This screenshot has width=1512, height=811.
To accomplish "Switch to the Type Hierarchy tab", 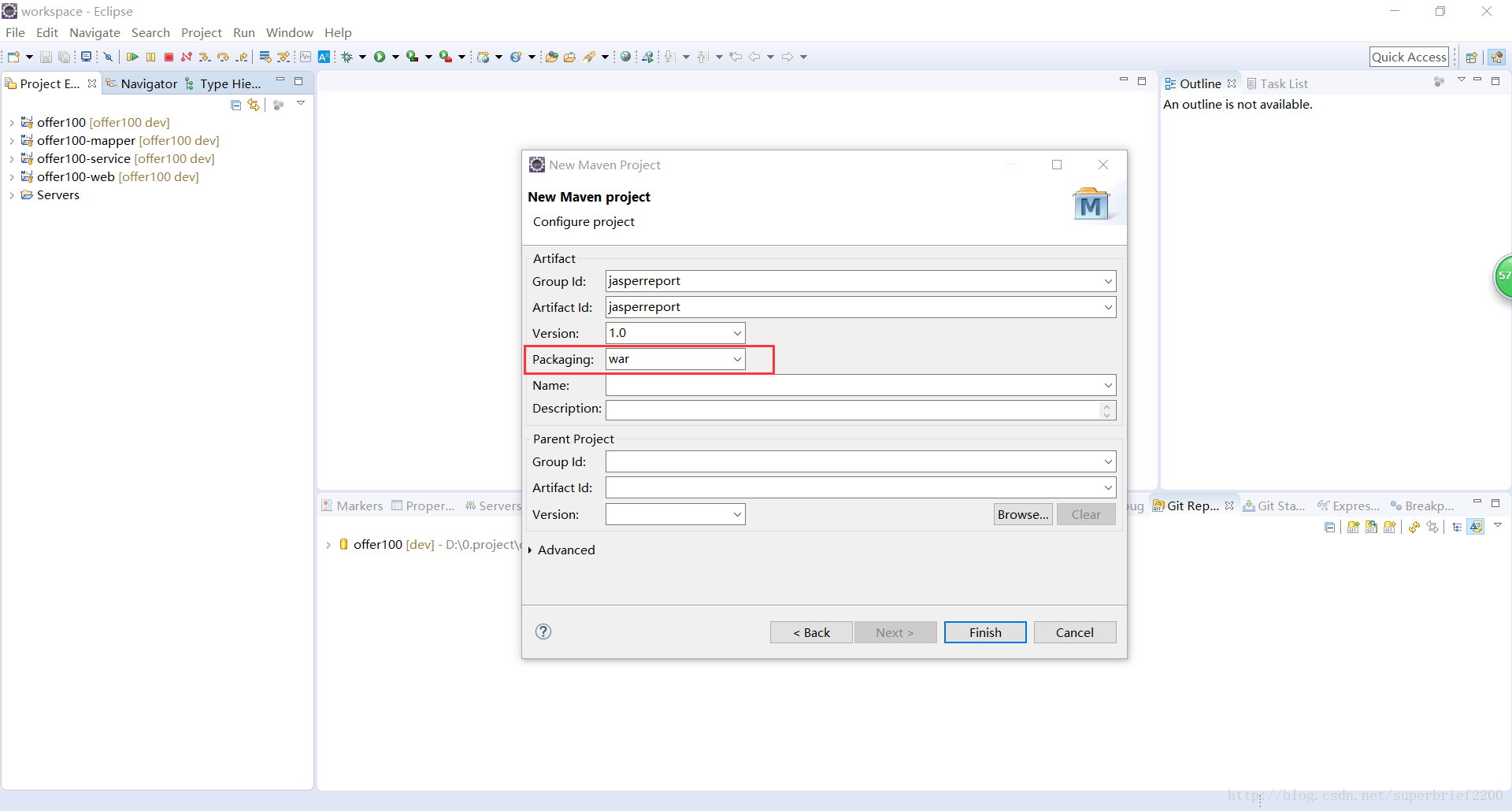I will [x=223, y=83].
